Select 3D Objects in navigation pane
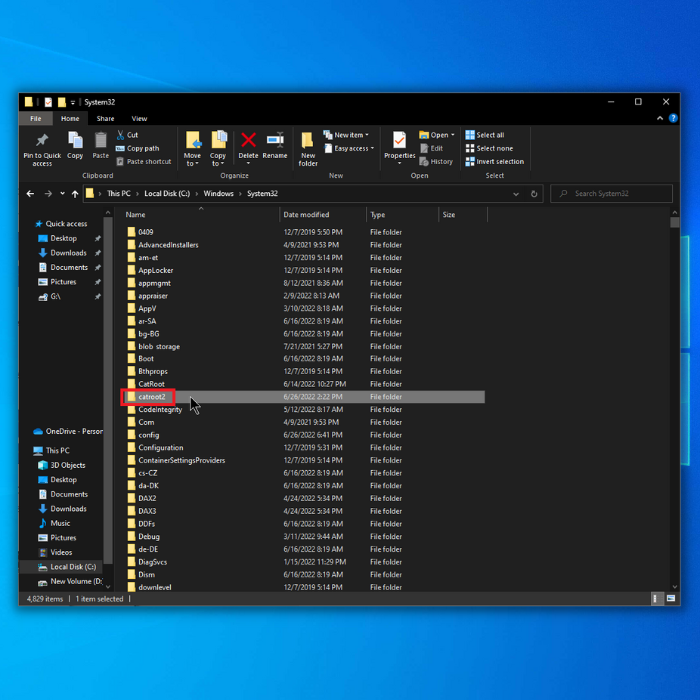The height and width of the screenshot is (700, 700). pyautogui.click(x=62, y=465)
